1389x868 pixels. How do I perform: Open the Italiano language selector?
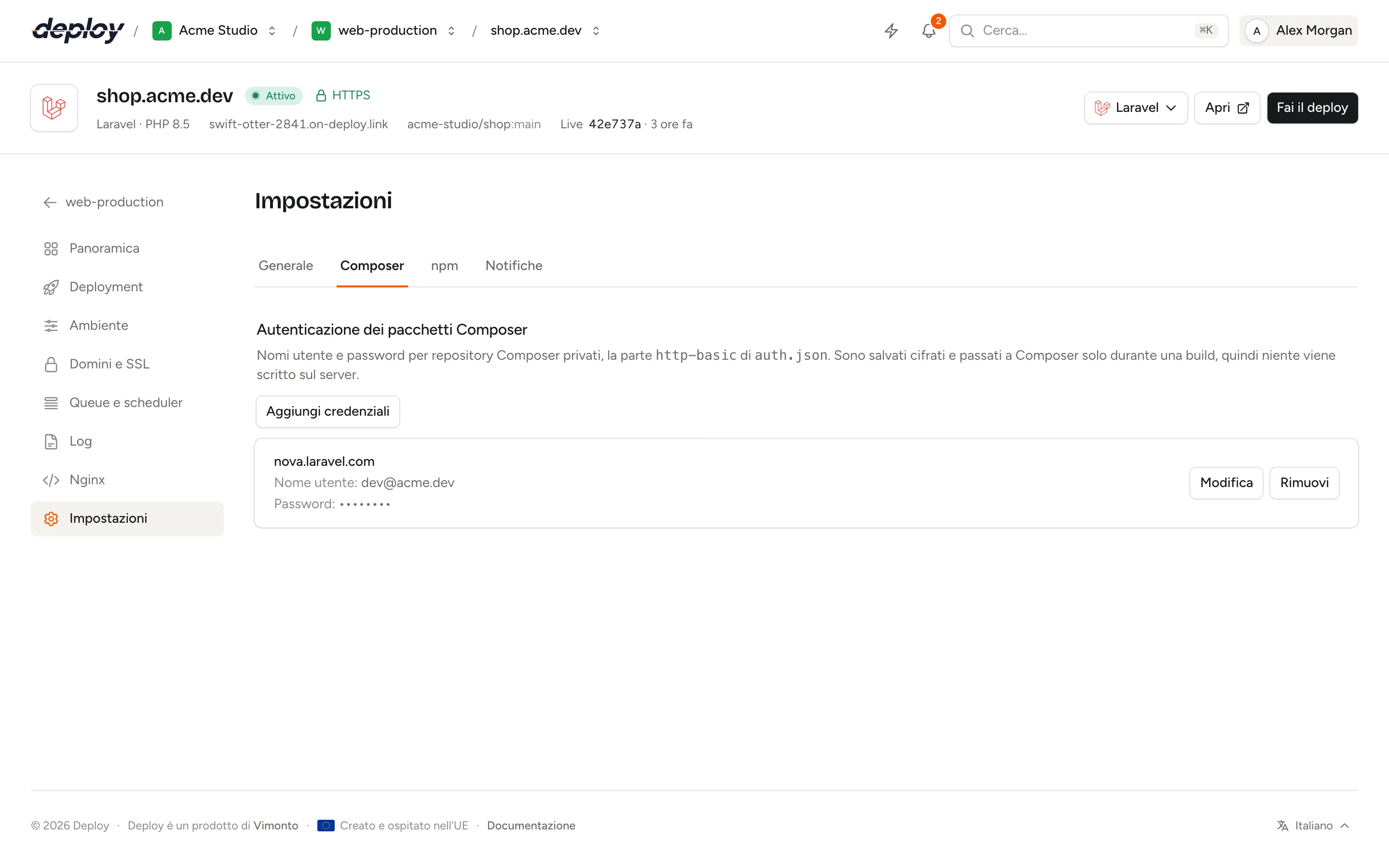(x=1313, y=826)
